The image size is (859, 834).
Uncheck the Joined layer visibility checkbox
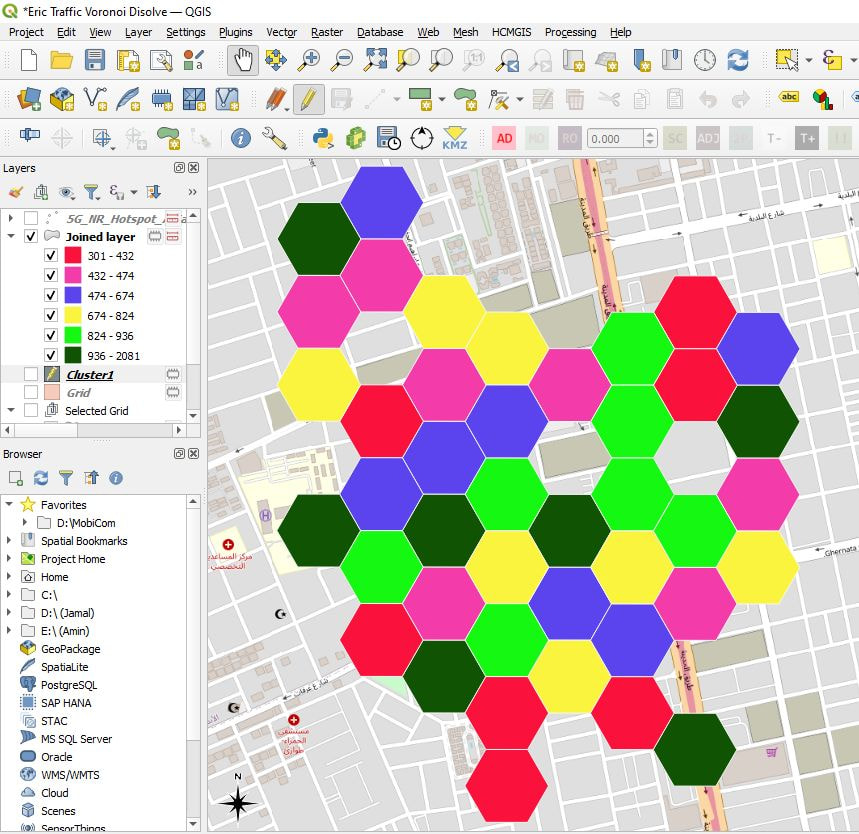31,237
